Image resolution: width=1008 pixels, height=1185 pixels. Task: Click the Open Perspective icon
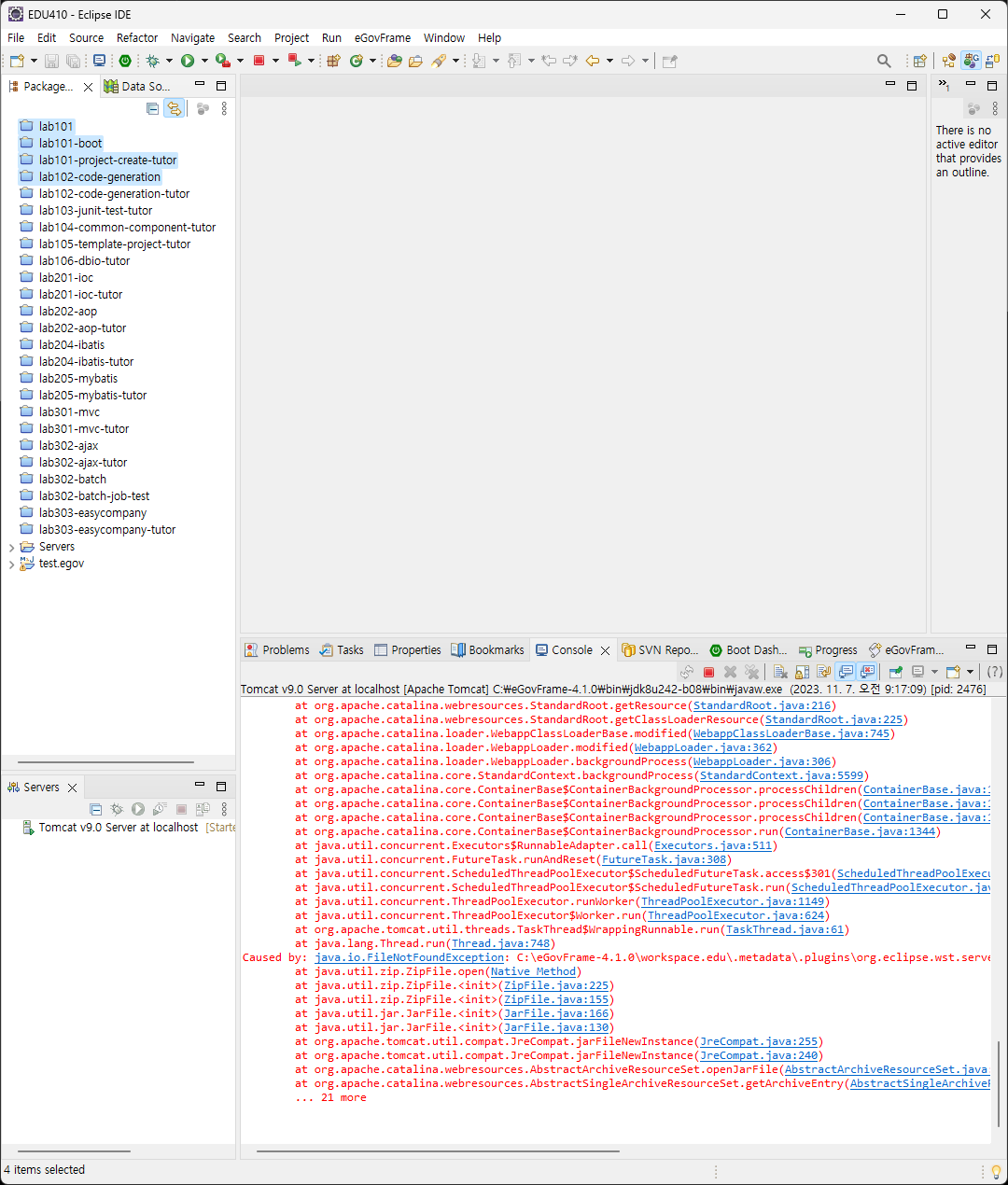(x=920, y=61)
